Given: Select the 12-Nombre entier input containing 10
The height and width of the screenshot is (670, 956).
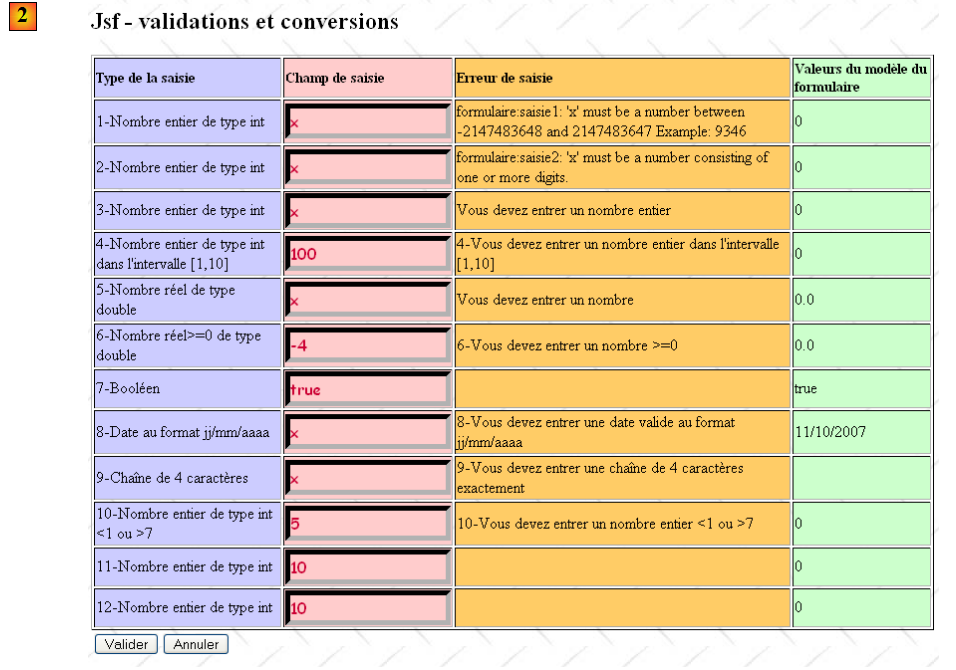Looking at the screenshot, I should point(367,608).
